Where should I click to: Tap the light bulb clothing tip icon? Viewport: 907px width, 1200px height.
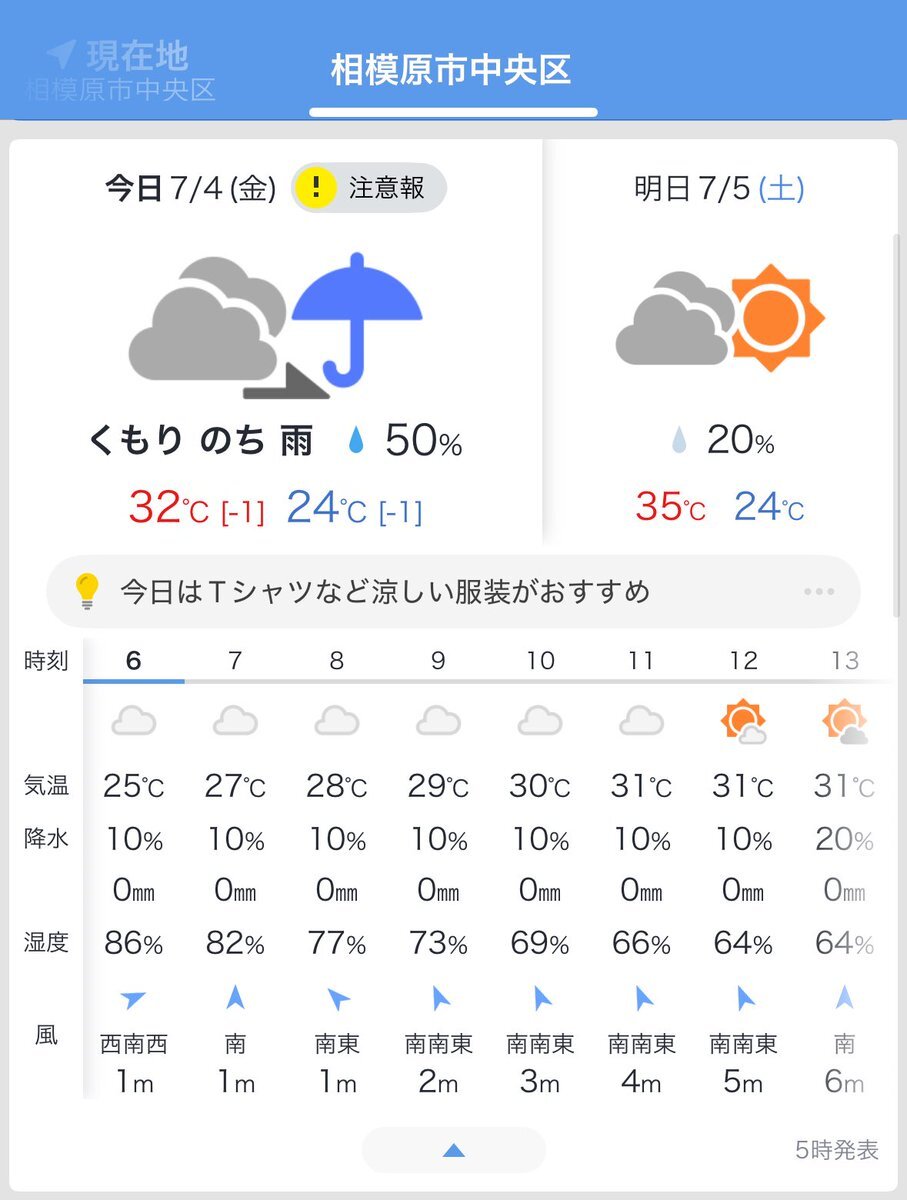point(88,592)
